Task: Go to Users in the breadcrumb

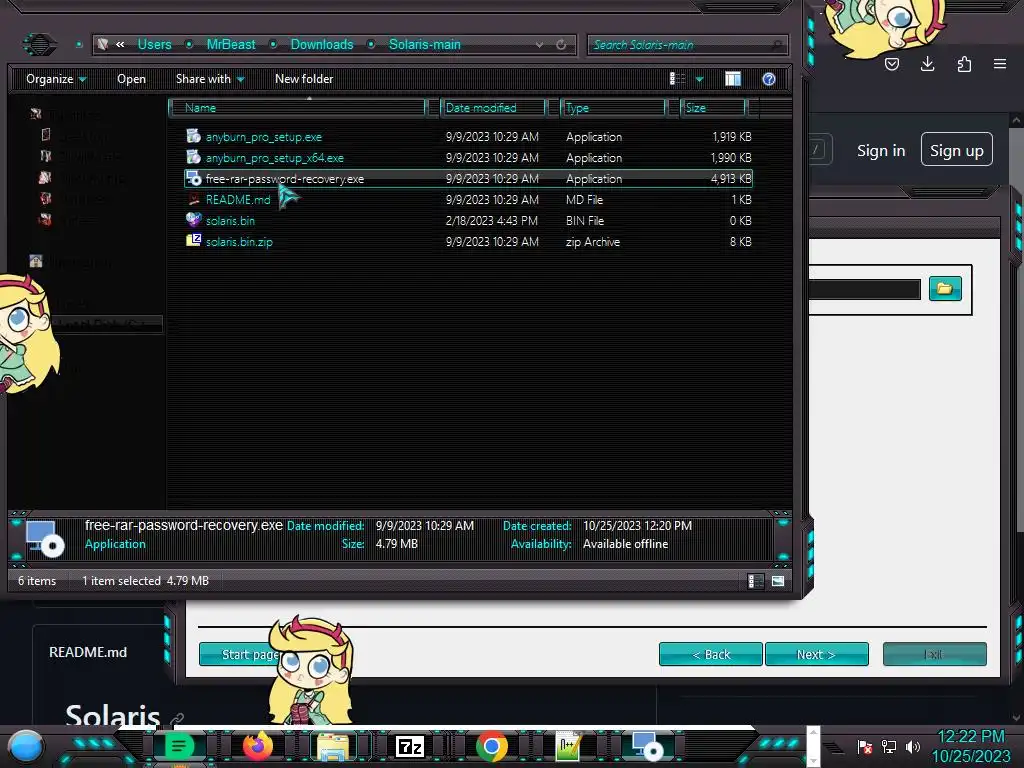Action: (154, 44)
